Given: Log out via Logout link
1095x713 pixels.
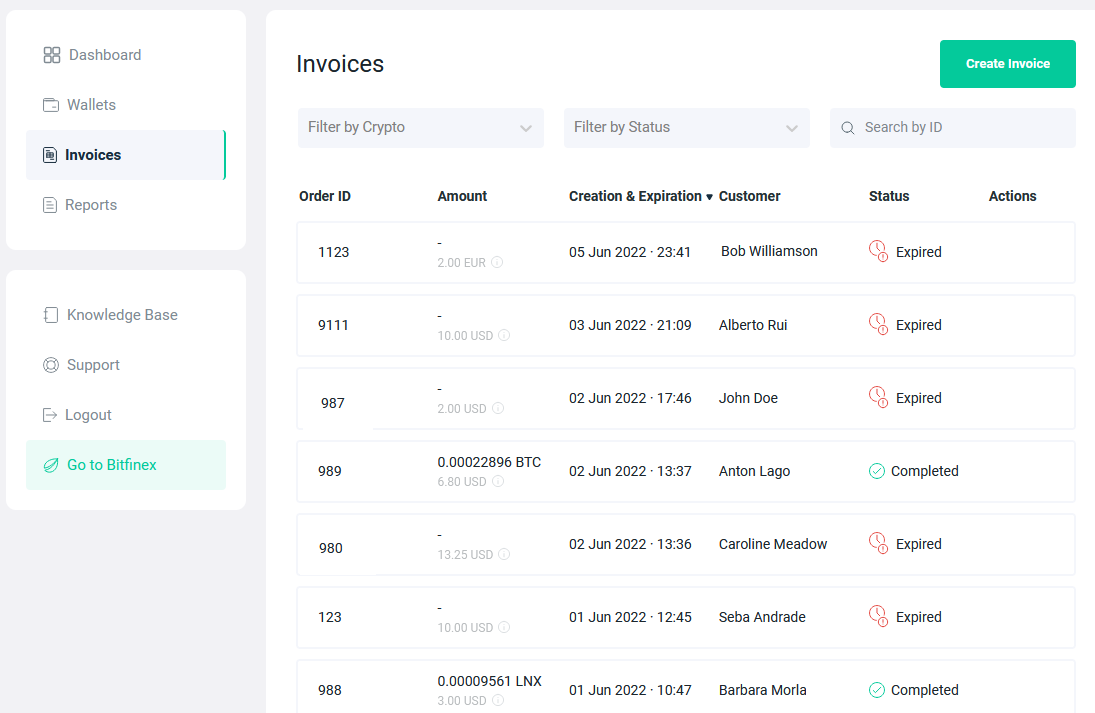Looking at the screenshot, I should point(126,415).
